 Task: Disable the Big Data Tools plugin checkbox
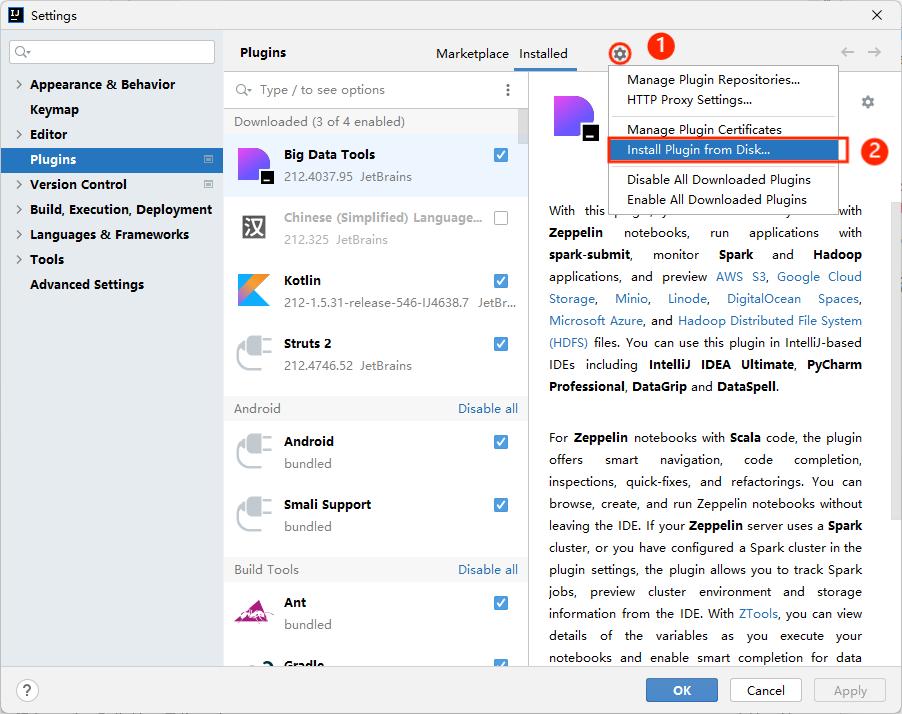point(501,155)
